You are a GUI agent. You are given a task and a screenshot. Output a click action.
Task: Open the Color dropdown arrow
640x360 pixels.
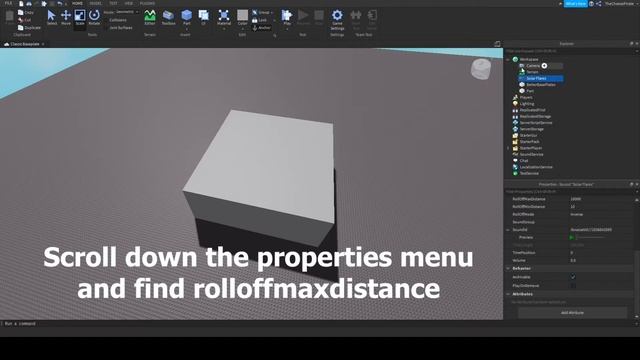pyautogui.click(x=242, y=29)
